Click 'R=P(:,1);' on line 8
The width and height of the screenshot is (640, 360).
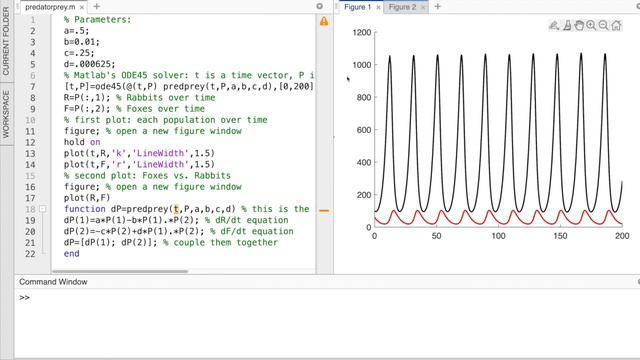[x=87, y=98]
